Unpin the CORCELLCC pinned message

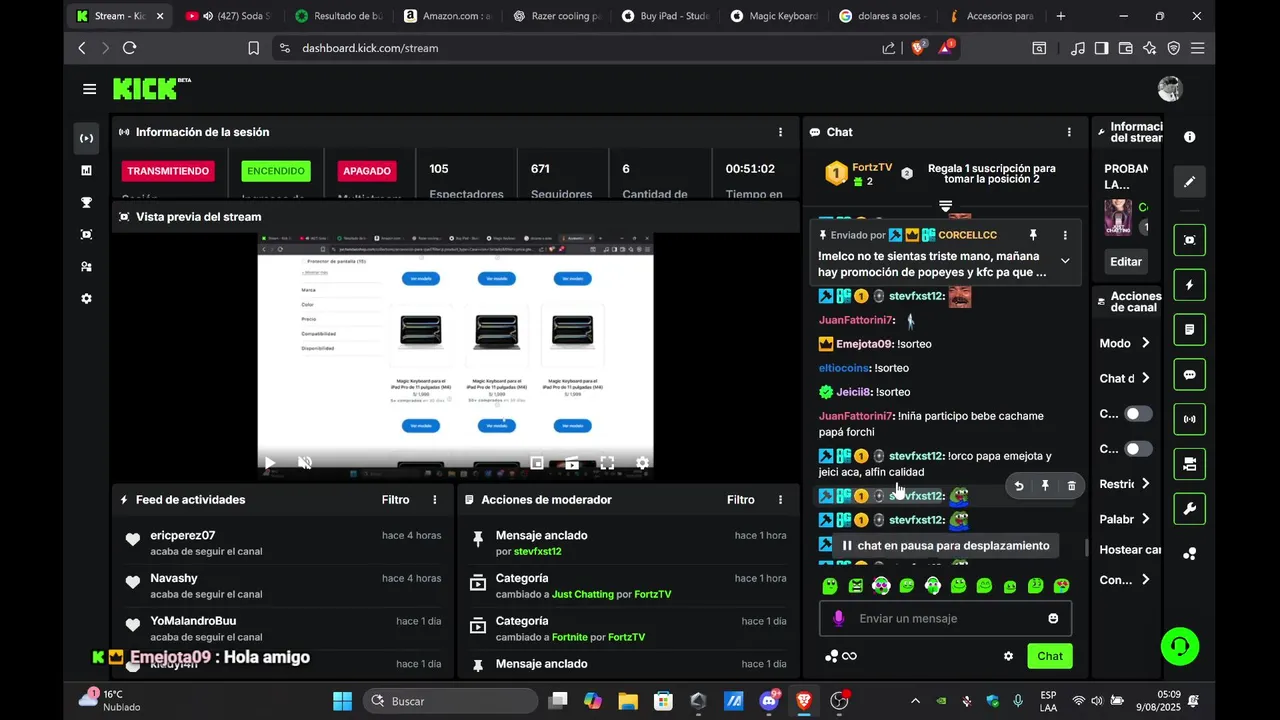[1033, 235]
